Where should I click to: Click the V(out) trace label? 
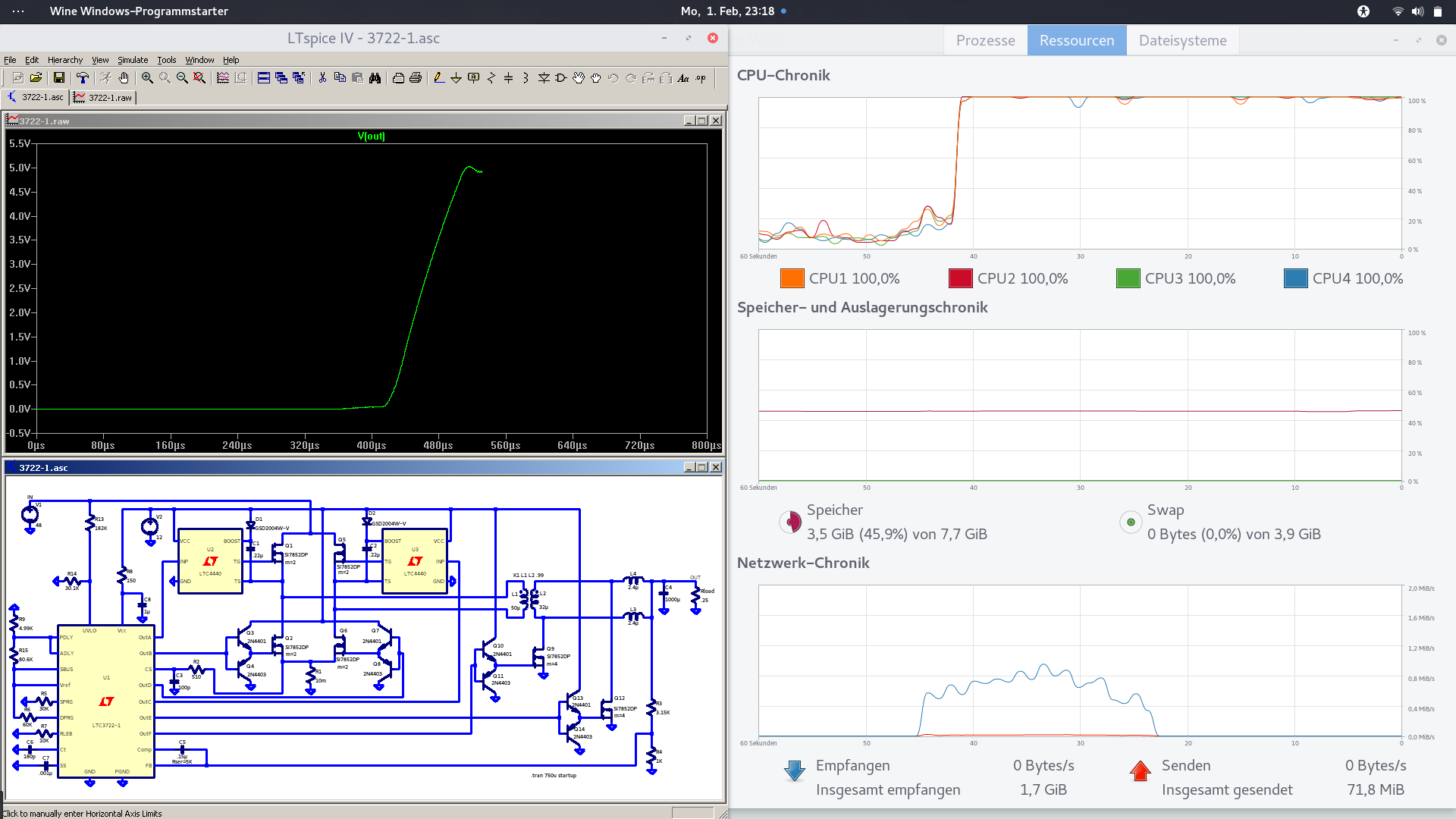pos(371,136)
